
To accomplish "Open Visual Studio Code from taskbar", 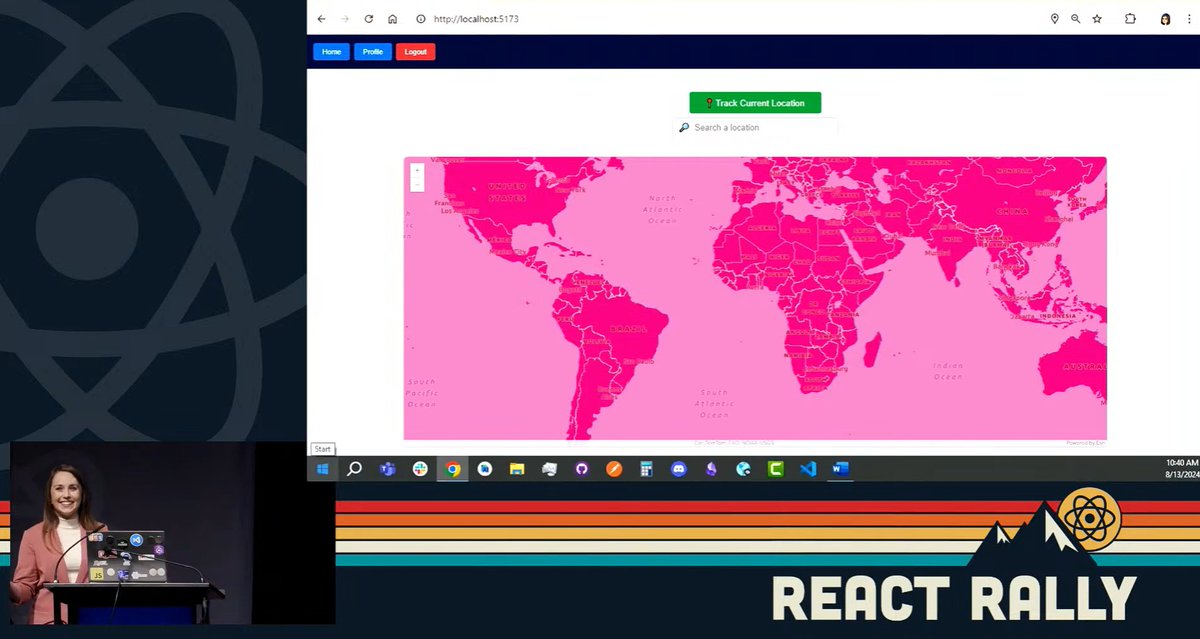I will 808,469.
